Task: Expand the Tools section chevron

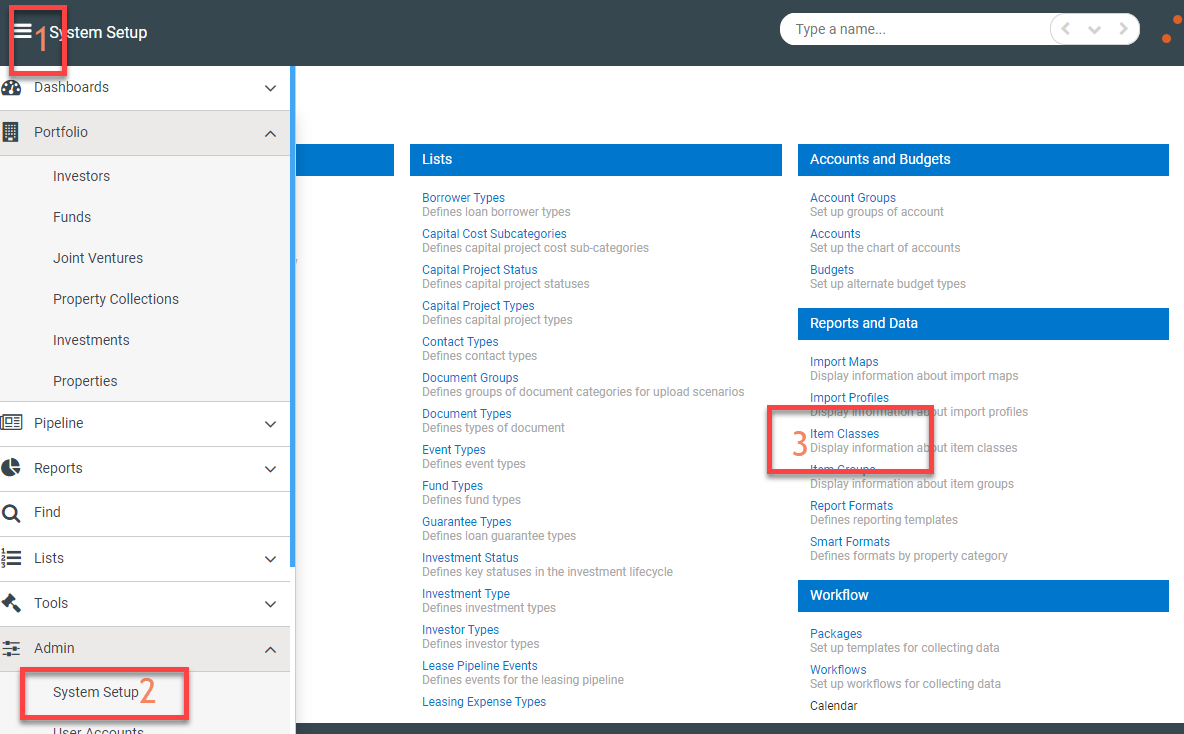Action: coord(270,604)
